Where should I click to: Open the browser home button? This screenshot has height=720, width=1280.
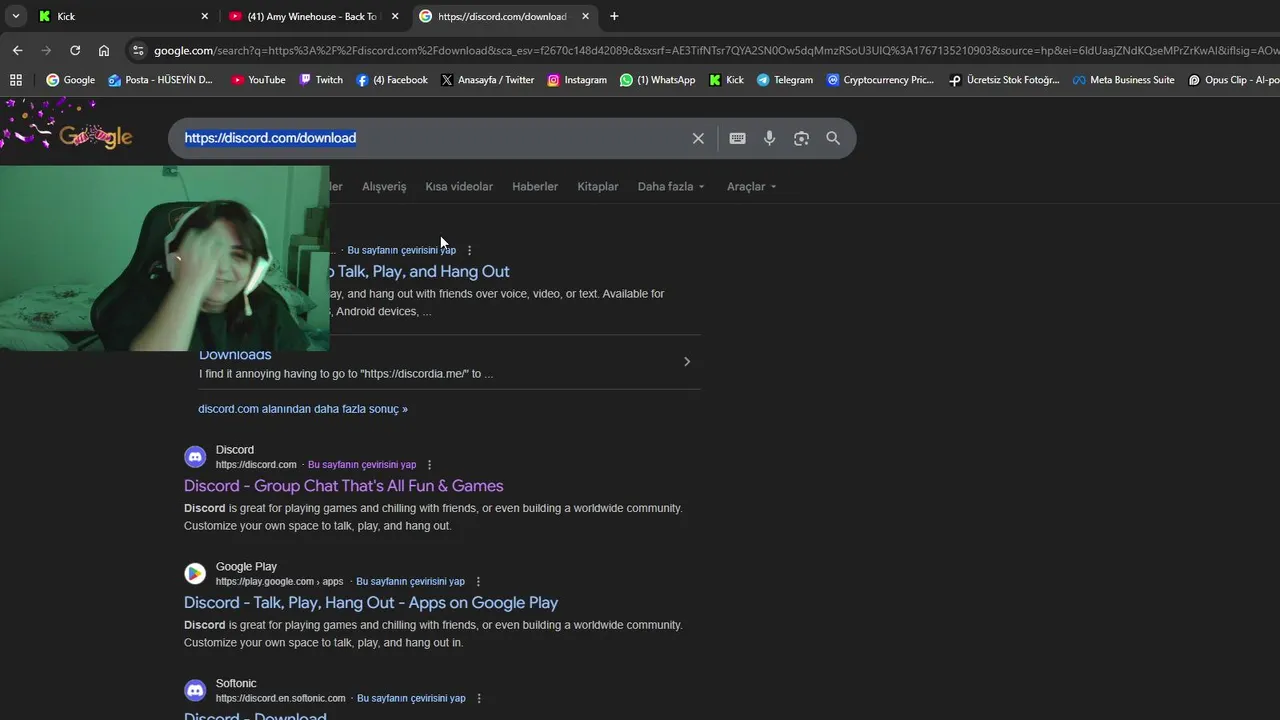click(x=104, y=50)
